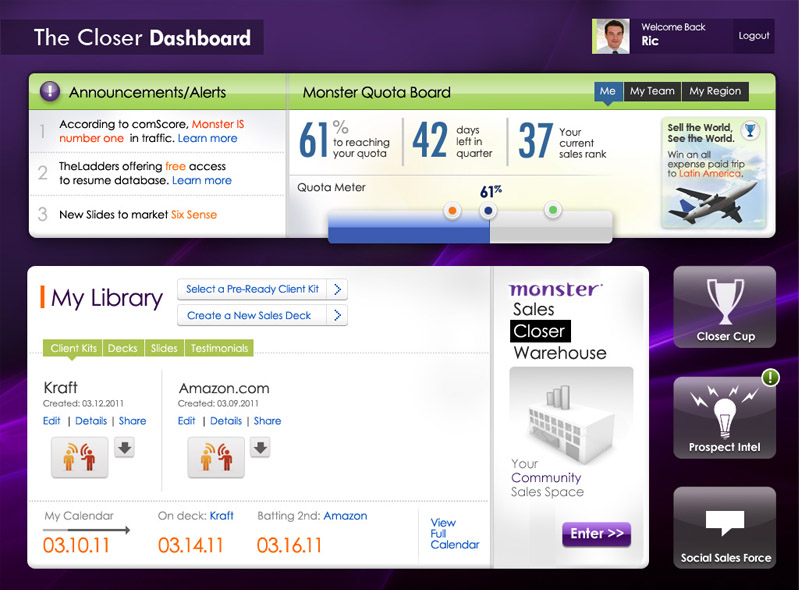This screenshot has height=590, width=799.
Task: Open the Batting 2nd Amazon link
Action: (345, 516)
